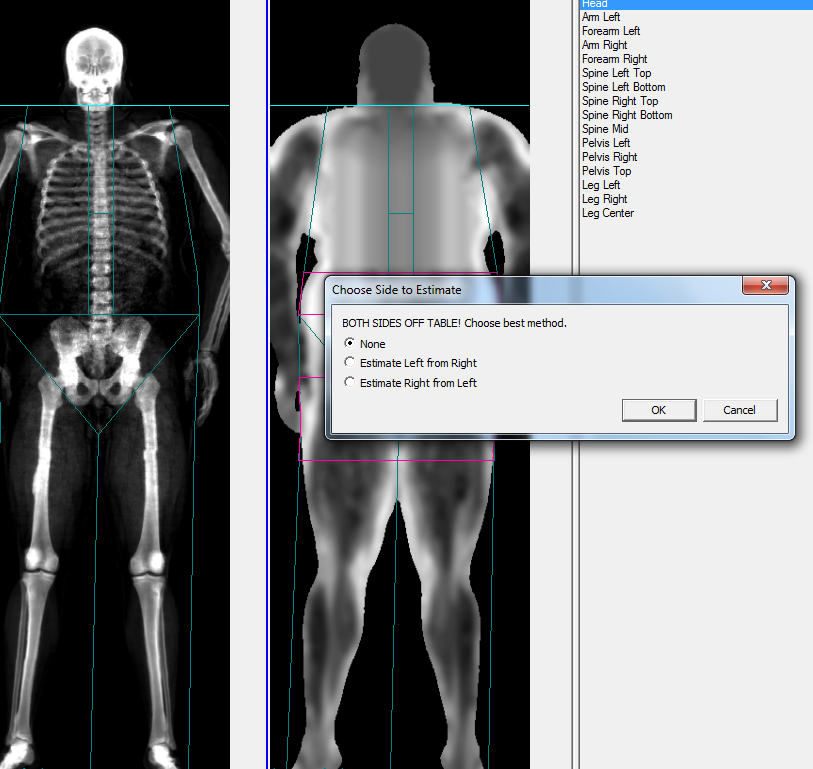Screen dimensions: 813x769
Task: Select Head in the region list
Action: click(595, 4)
